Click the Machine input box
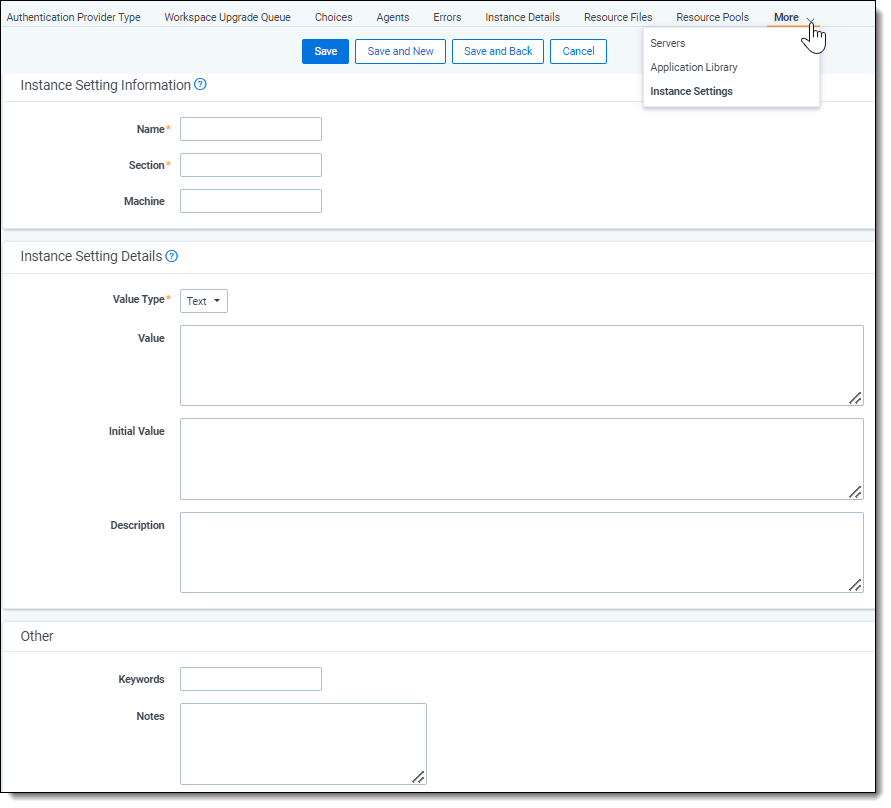891x808 pixels. (x=251, y=201)
